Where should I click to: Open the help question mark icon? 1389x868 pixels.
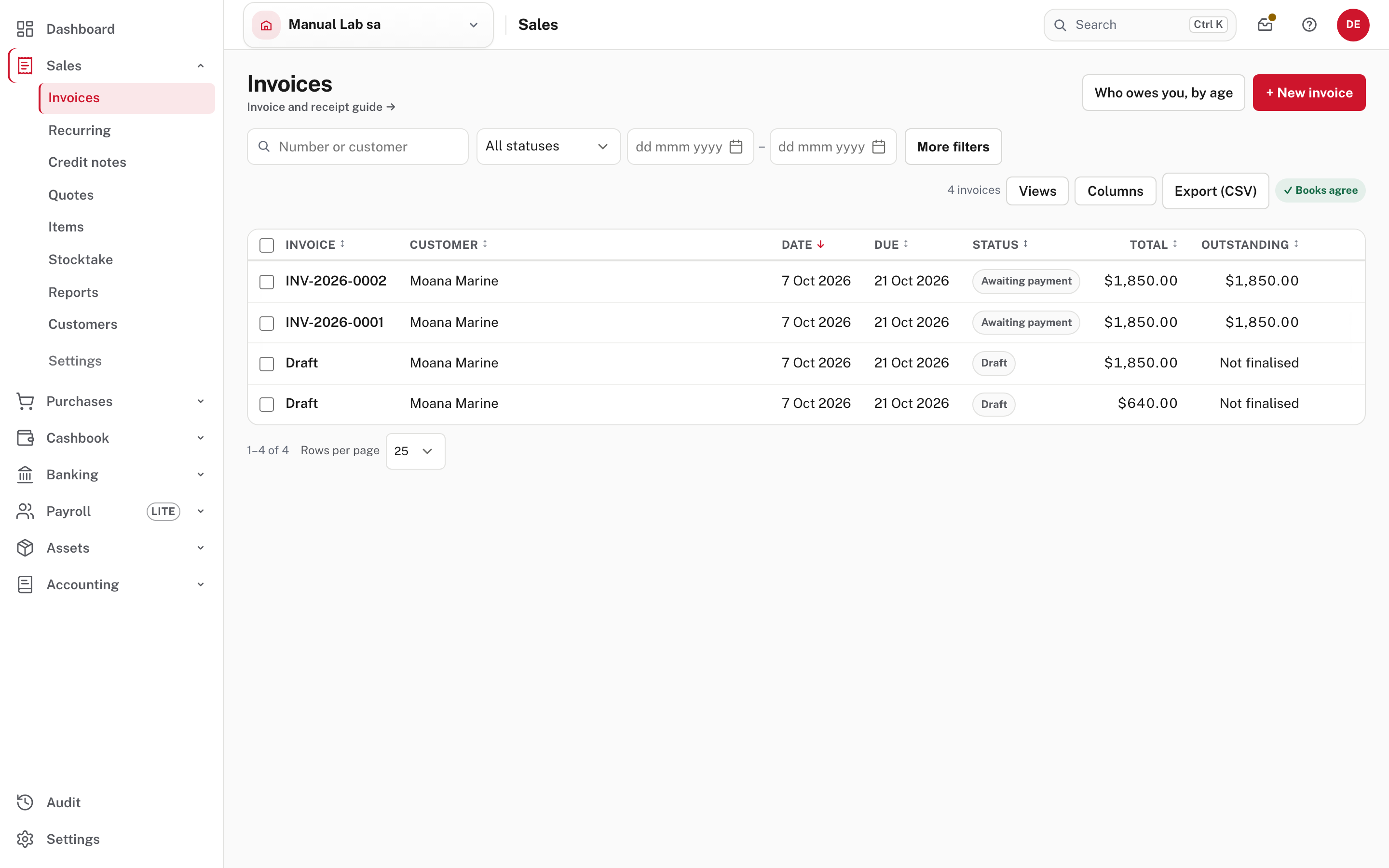(x=1309, y=25)
